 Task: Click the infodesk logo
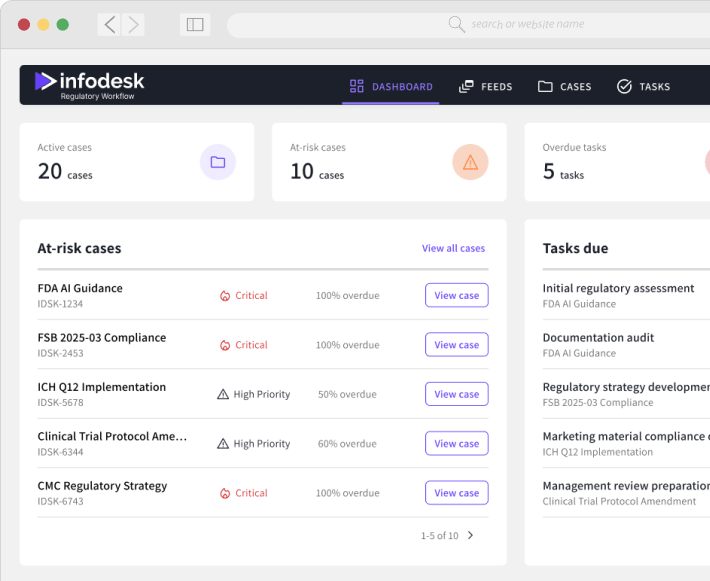coord(89,86)
